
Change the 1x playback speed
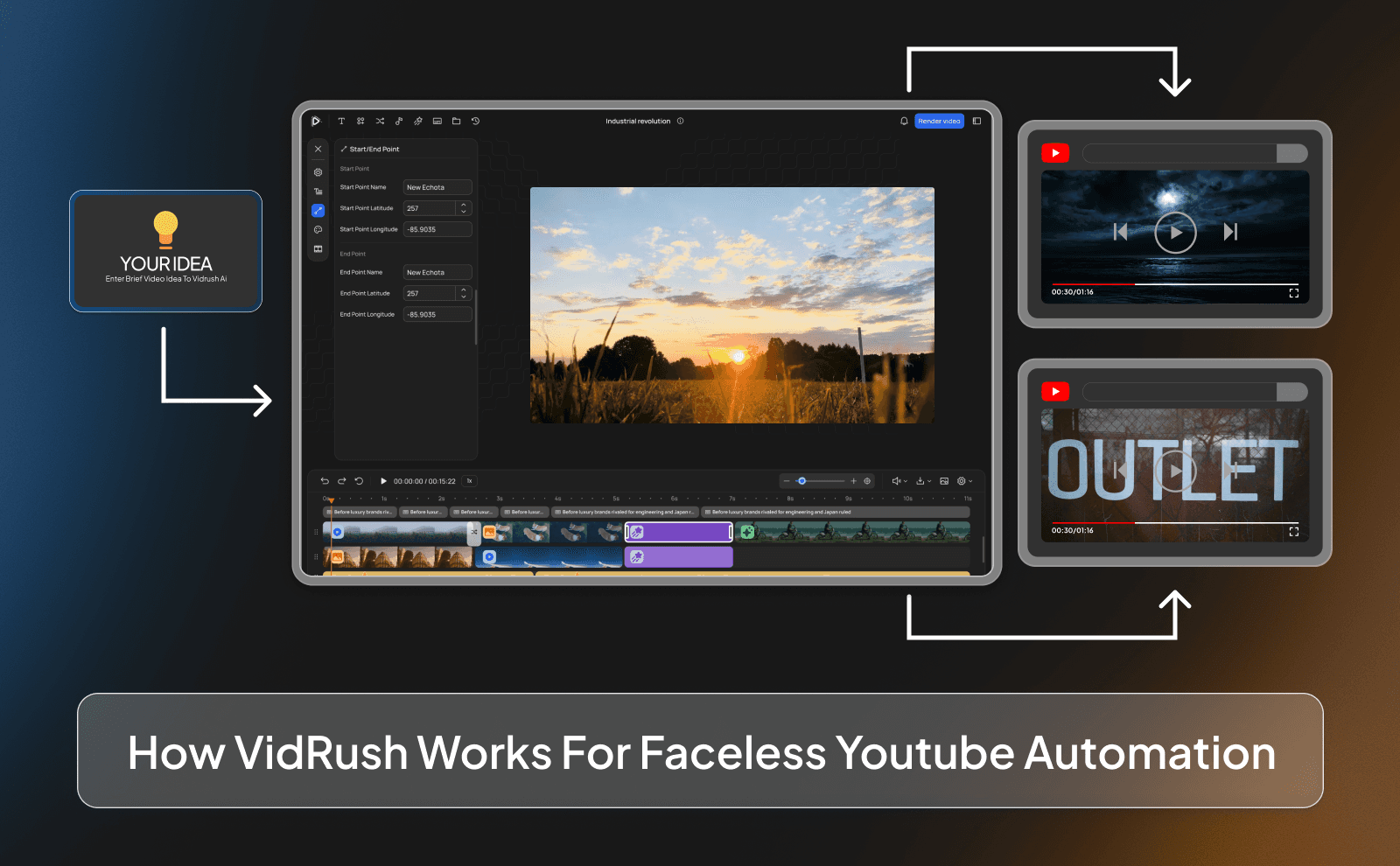coord(470,481)
